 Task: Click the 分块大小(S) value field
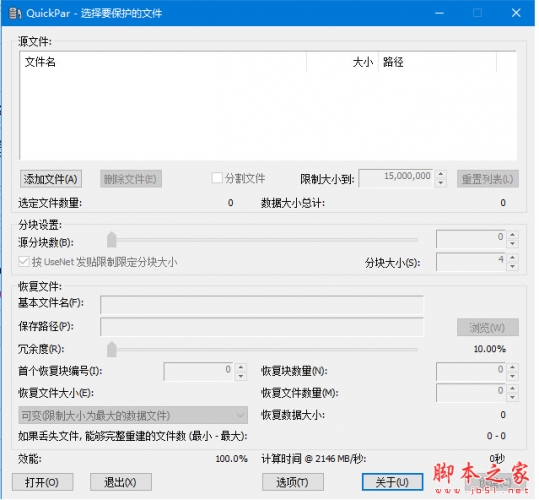[471, 262]
